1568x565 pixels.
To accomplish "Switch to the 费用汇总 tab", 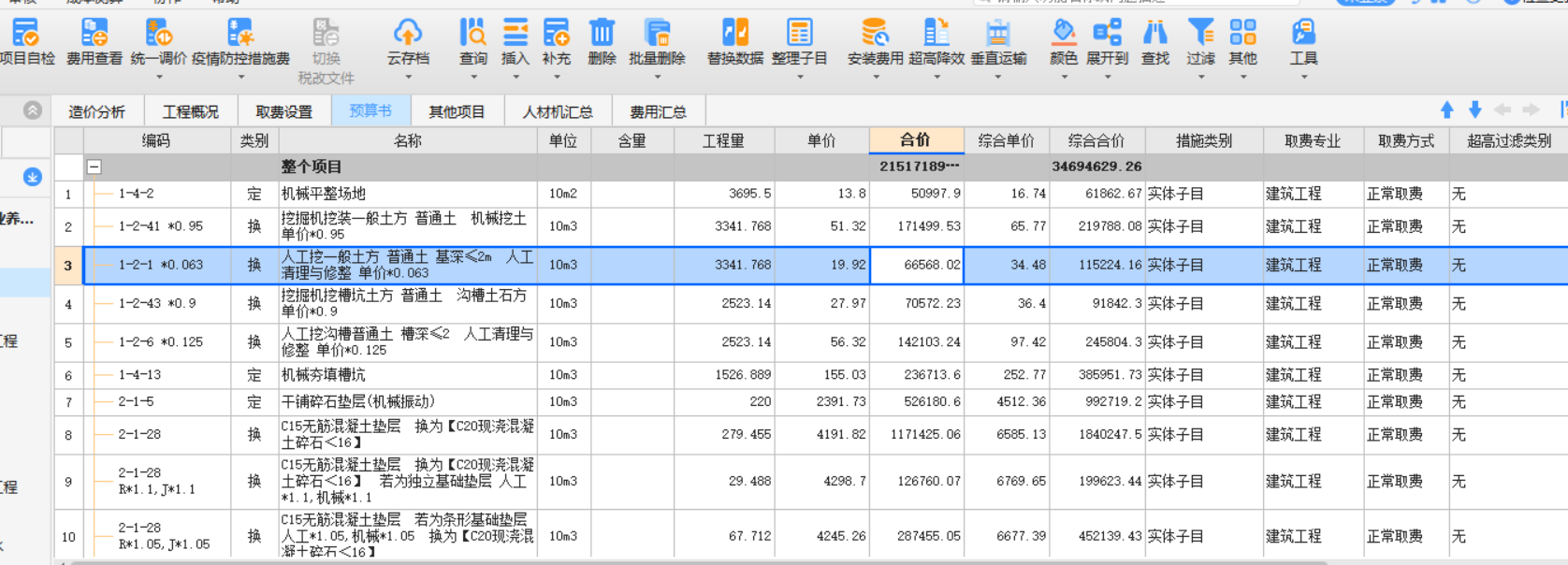I will pos(658,111).
